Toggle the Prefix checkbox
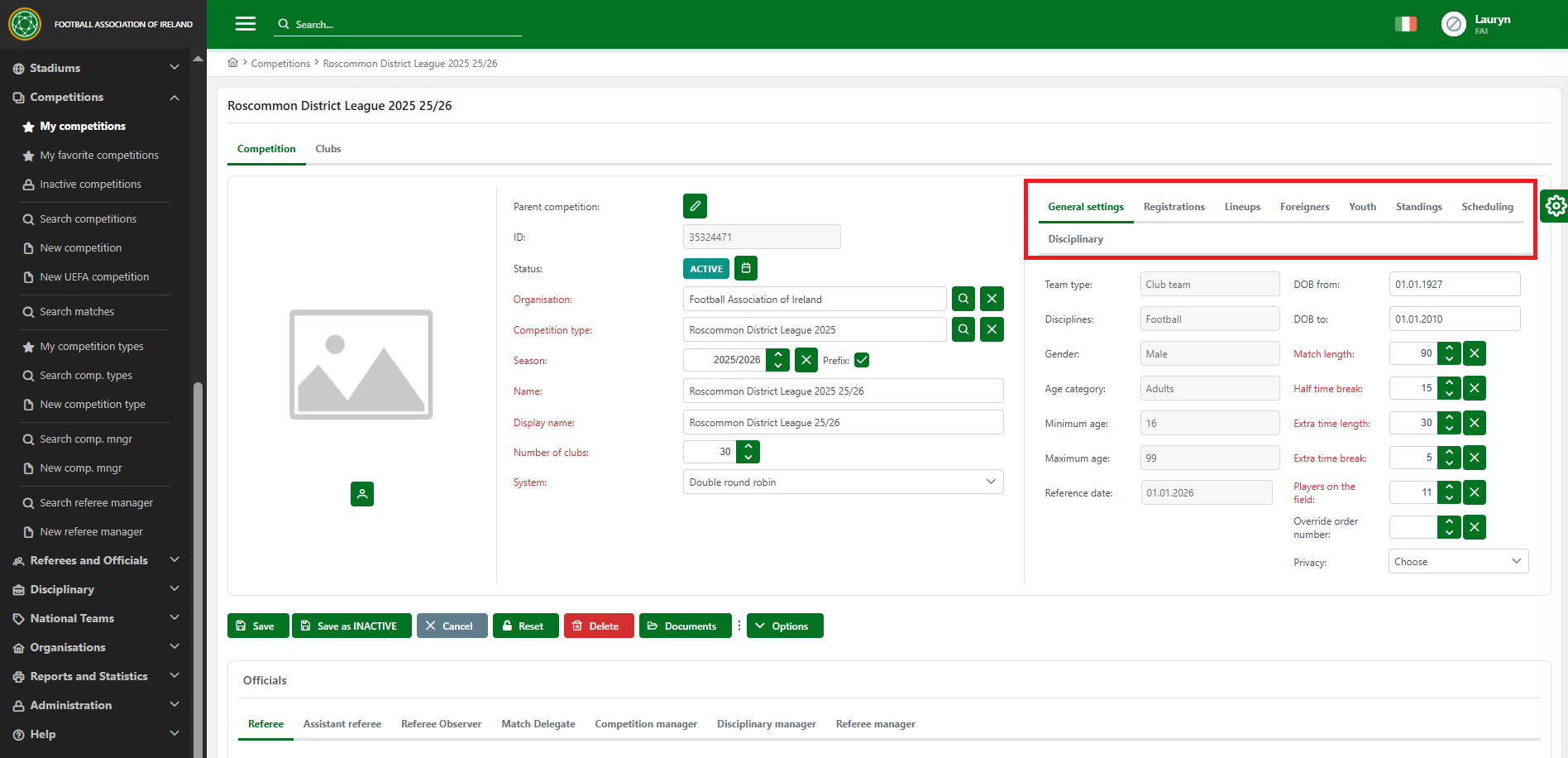The height and width of the screenshot is (758, 1568). tap(862, 360)
